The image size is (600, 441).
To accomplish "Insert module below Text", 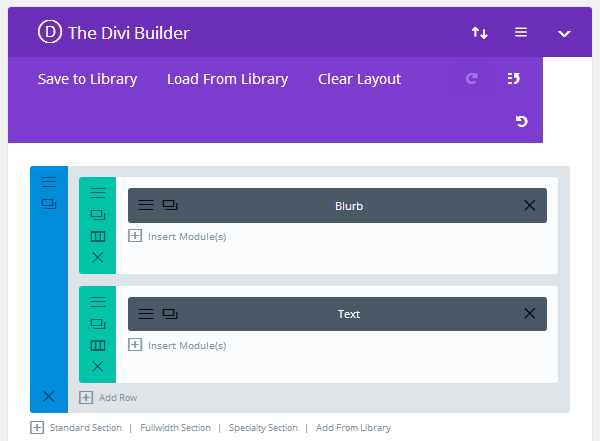I will [177, 345].
